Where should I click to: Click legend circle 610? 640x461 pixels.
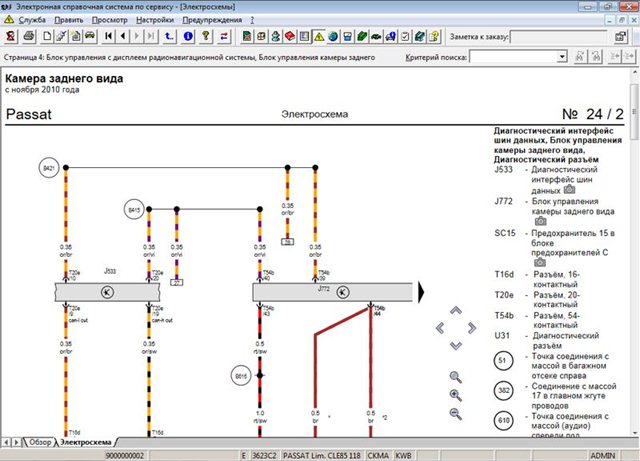[x=504, y=420]
